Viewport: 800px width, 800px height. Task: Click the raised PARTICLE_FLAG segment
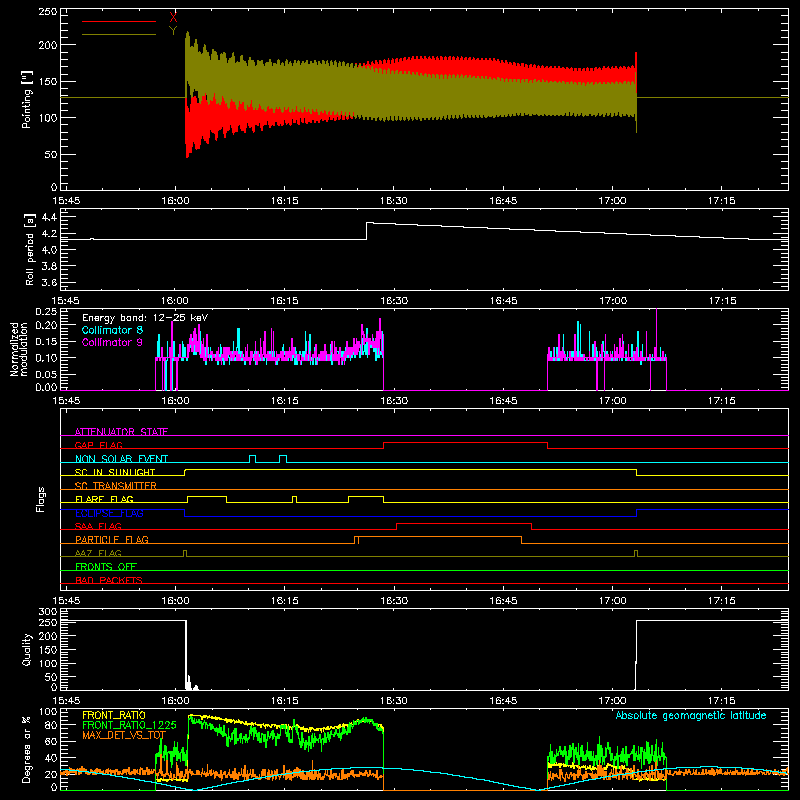(x=440, y=537)
